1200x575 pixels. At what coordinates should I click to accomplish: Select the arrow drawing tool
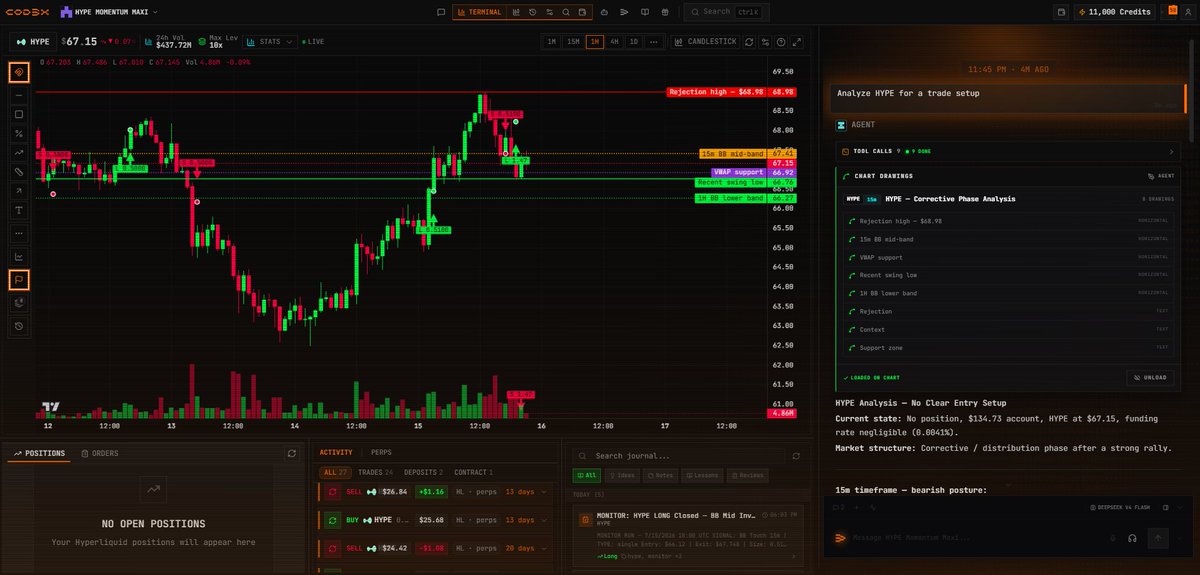click(19, 191)
